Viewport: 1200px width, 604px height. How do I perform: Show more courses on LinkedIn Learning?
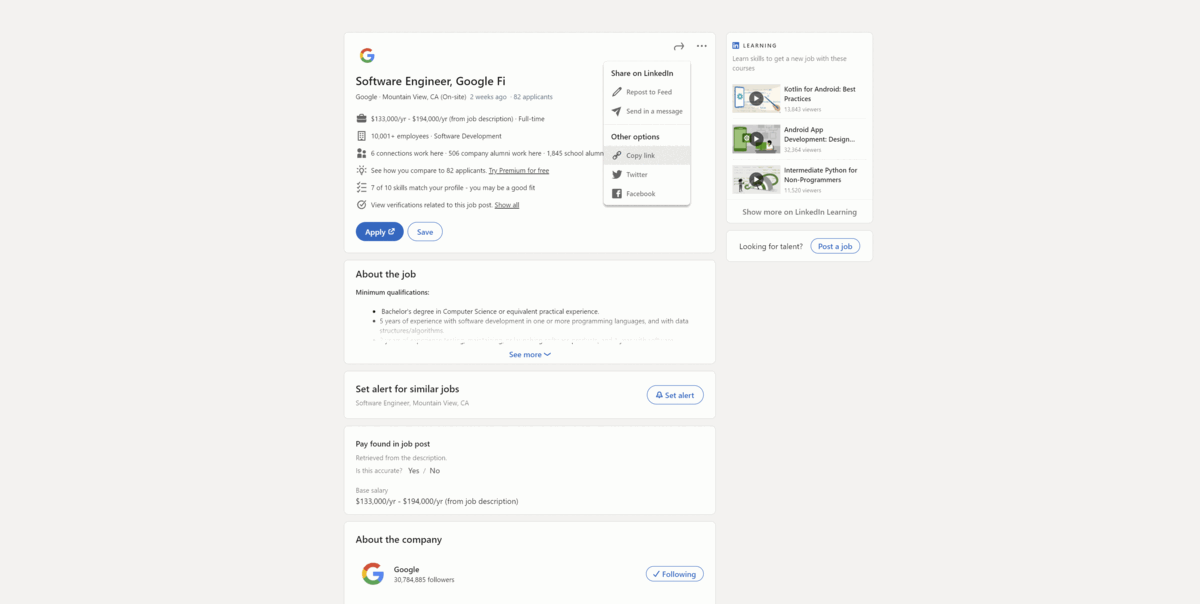799,212
